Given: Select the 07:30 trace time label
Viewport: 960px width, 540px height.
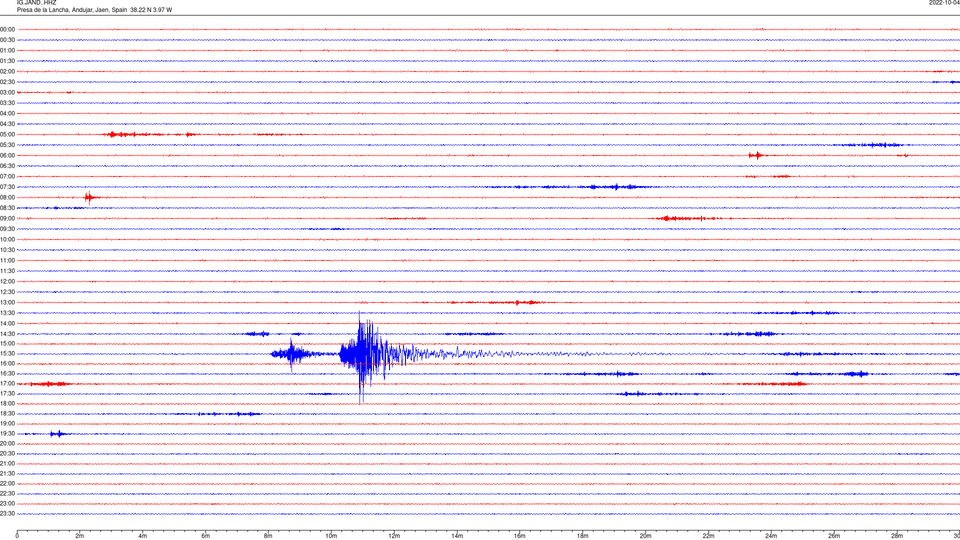Looking at the screenshot, I should click(x=7, y=187).
